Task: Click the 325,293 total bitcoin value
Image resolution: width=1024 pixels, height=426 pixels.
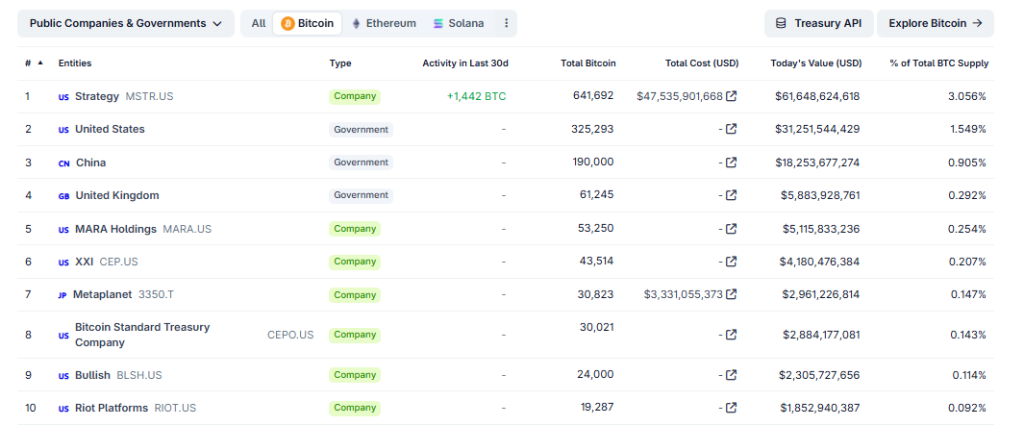Action: pos(593,129)
